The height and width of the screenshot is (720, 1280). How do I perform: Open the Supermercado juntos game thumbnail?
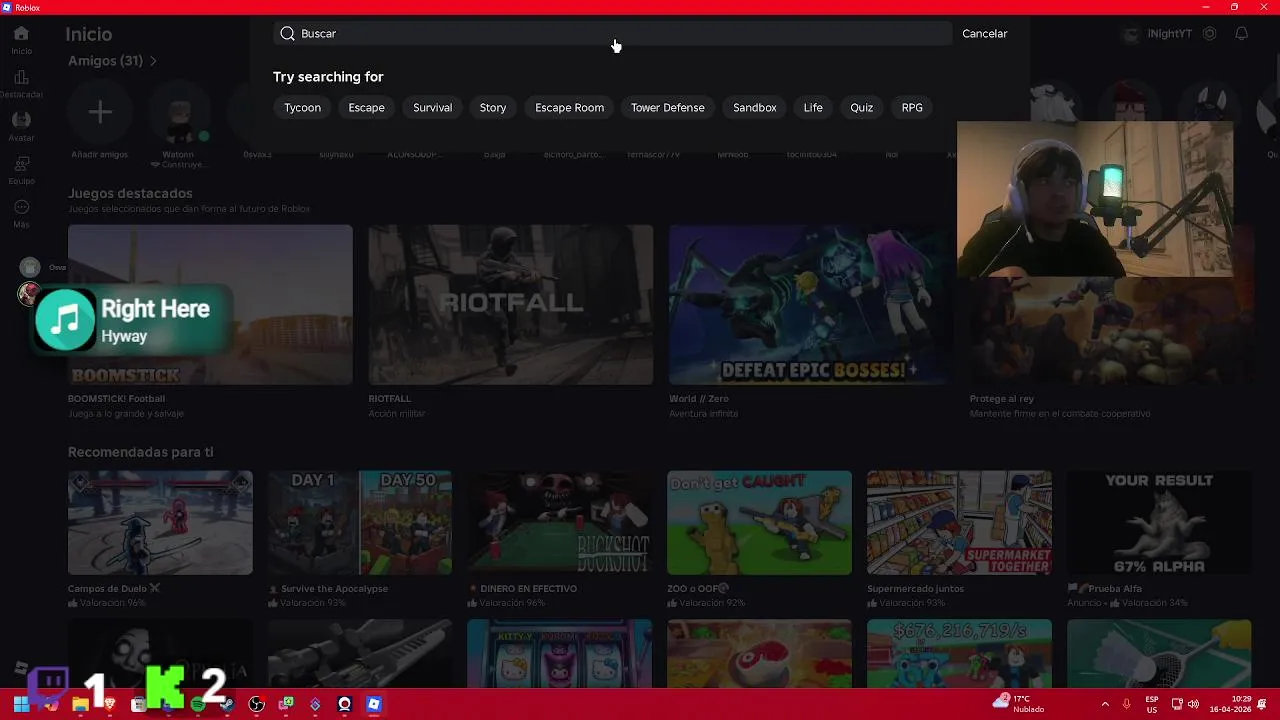[960, 523]
